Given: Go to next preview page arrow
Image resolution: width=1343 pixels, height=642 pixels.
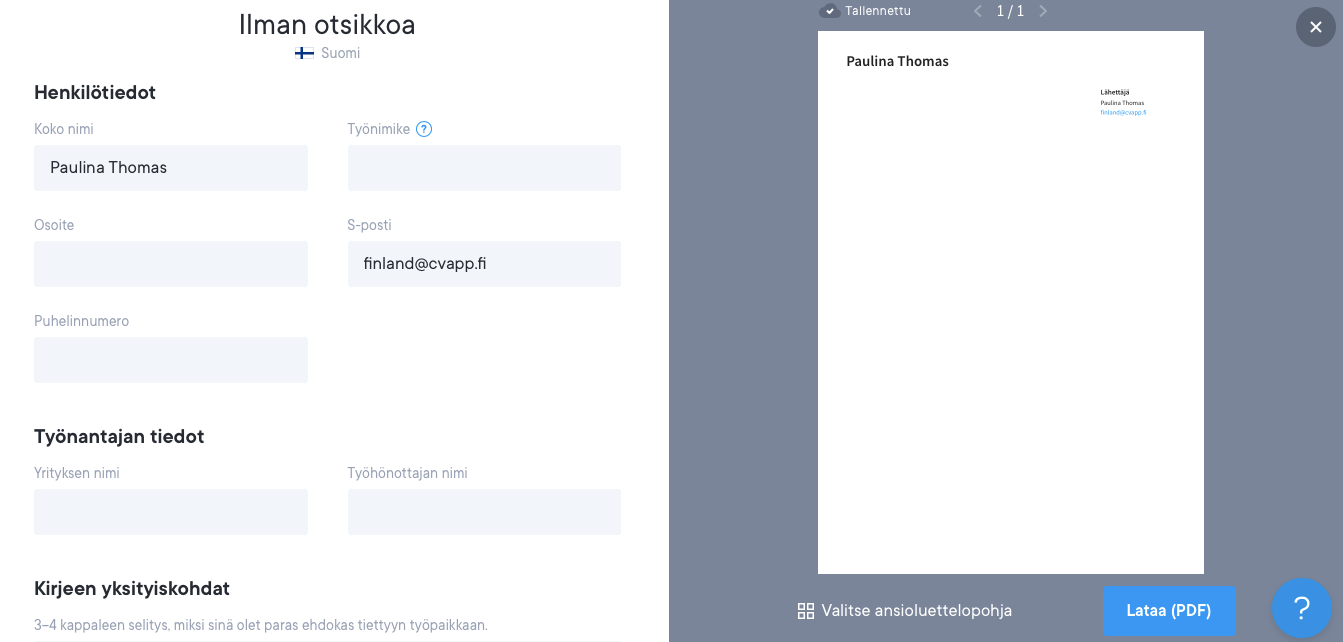Looking at the screenshot, I should 1043,11.
